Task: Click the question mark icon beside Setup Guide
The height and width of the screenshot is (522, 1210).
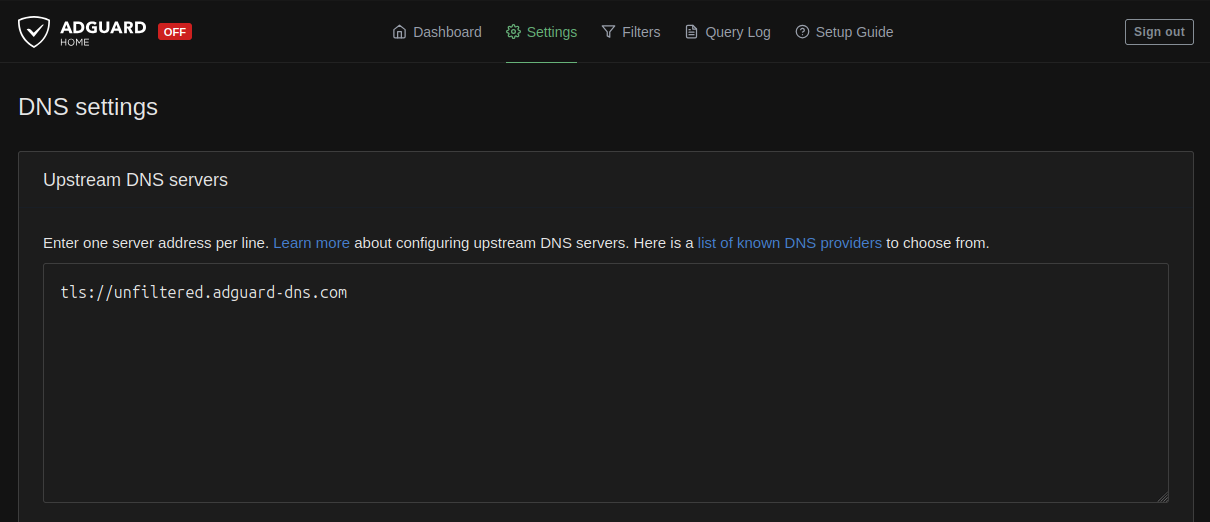Action: (x=802, y=32)
